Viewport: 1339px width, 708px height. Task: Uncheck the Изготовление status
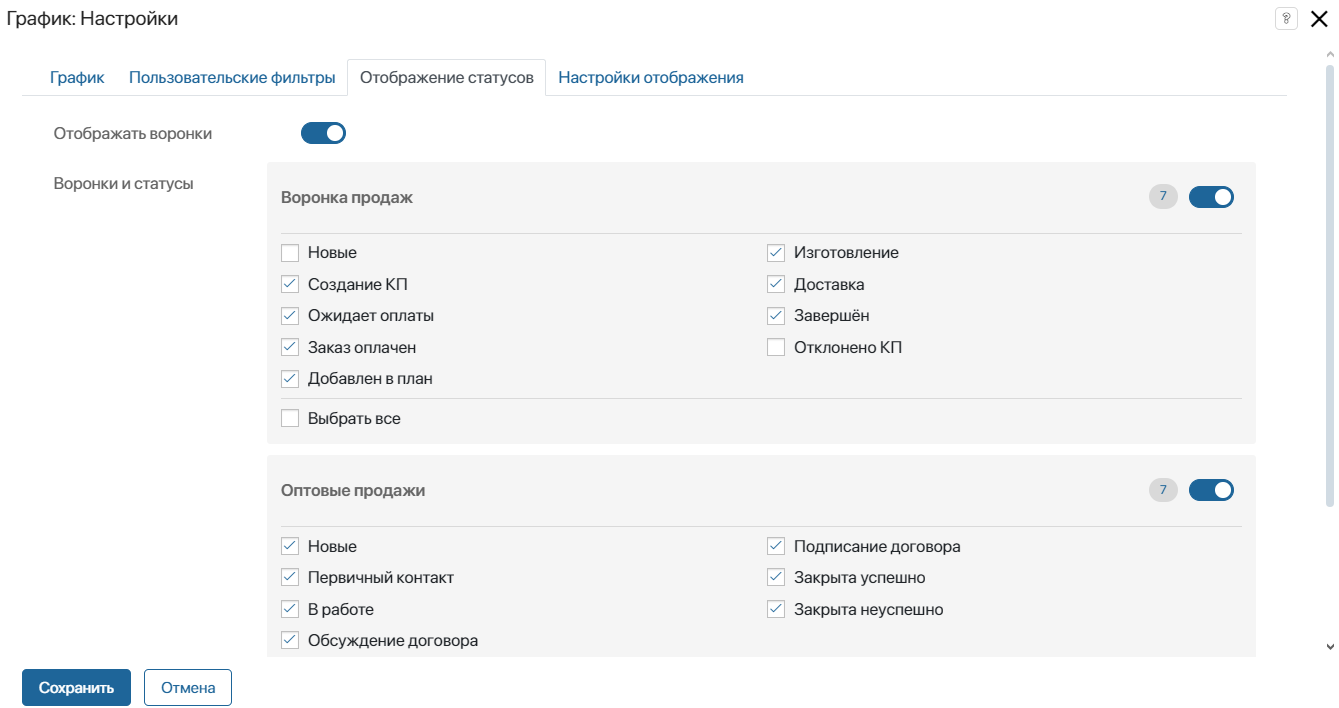coord(776,253)
